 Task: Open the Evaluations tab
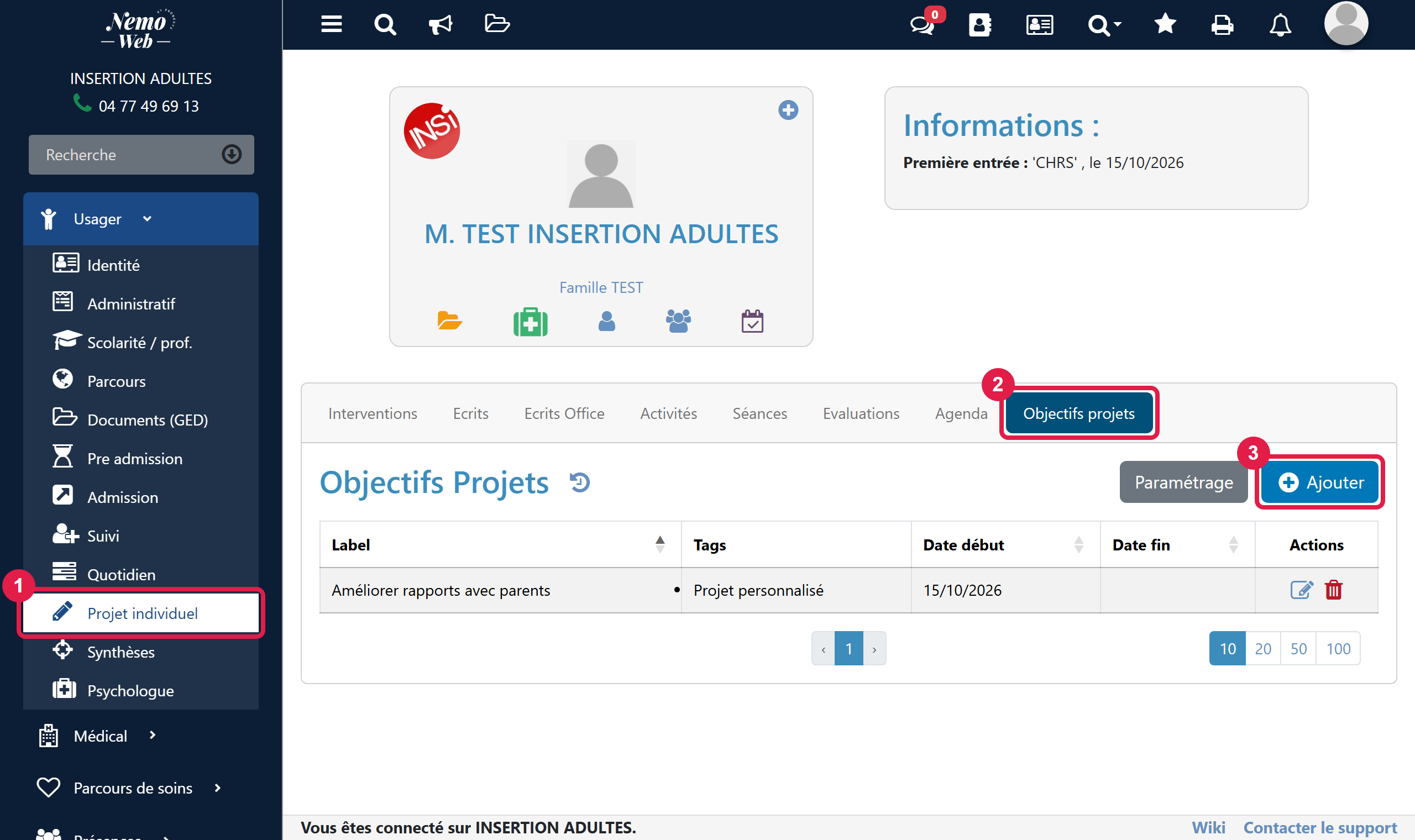[861, 413]
